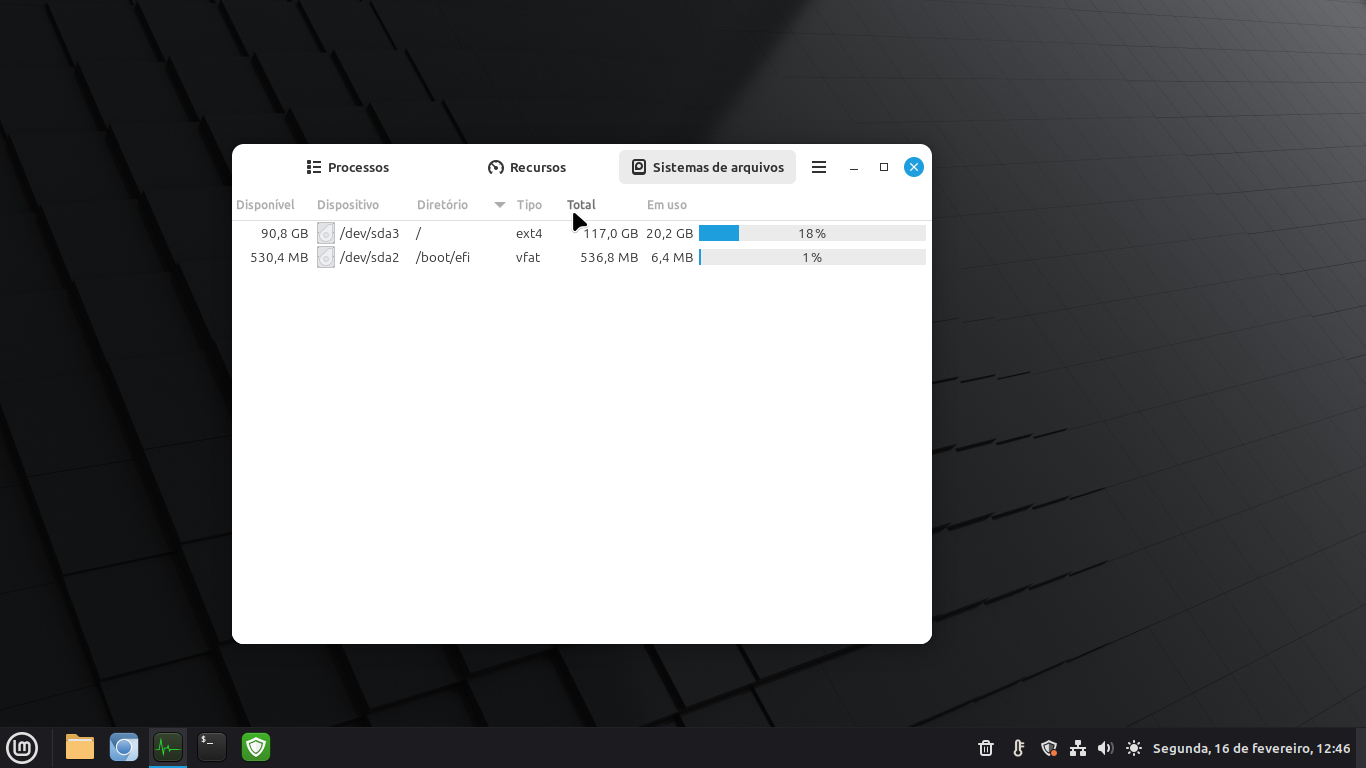Click the vfat type cell
Viewport: 1366px width, 768px height.
tap(528, 257)
